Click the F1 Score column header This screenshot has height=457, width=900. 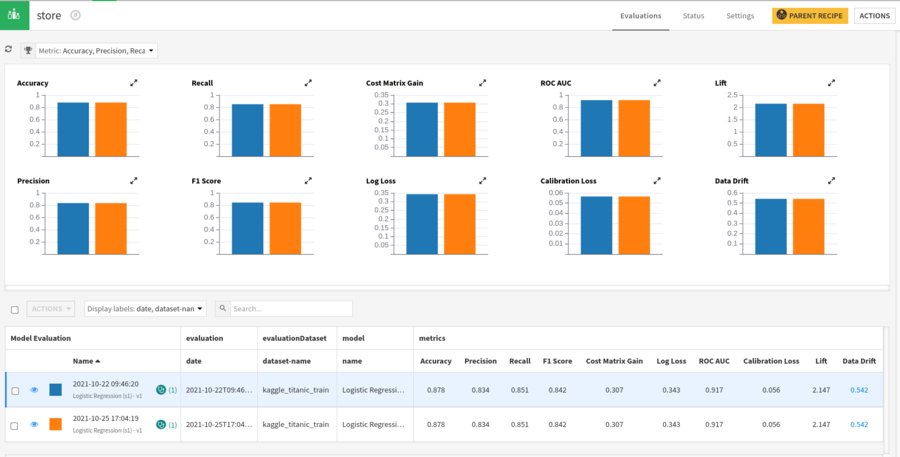point(557,361)
